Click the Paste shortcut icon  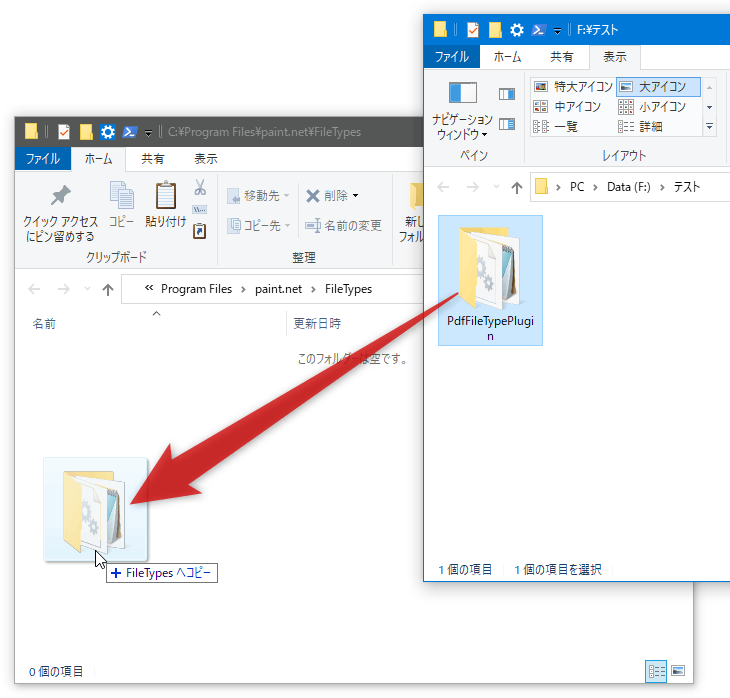point(200,231)
